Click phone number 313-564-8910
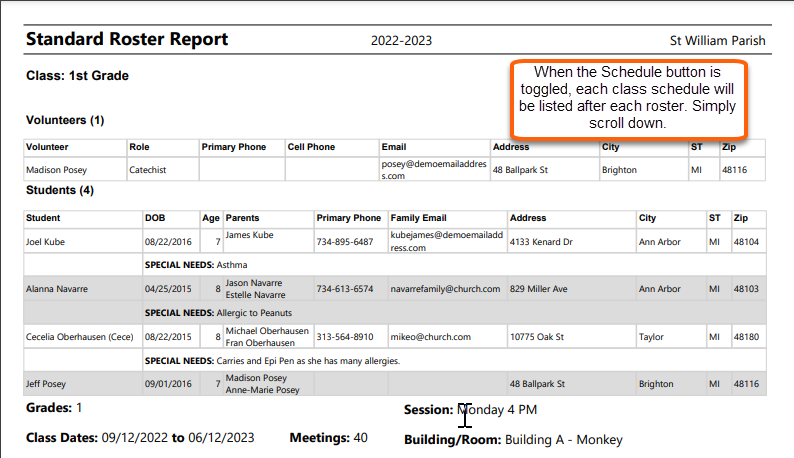This screenshot has height=458, width=794. click(344, 337)
